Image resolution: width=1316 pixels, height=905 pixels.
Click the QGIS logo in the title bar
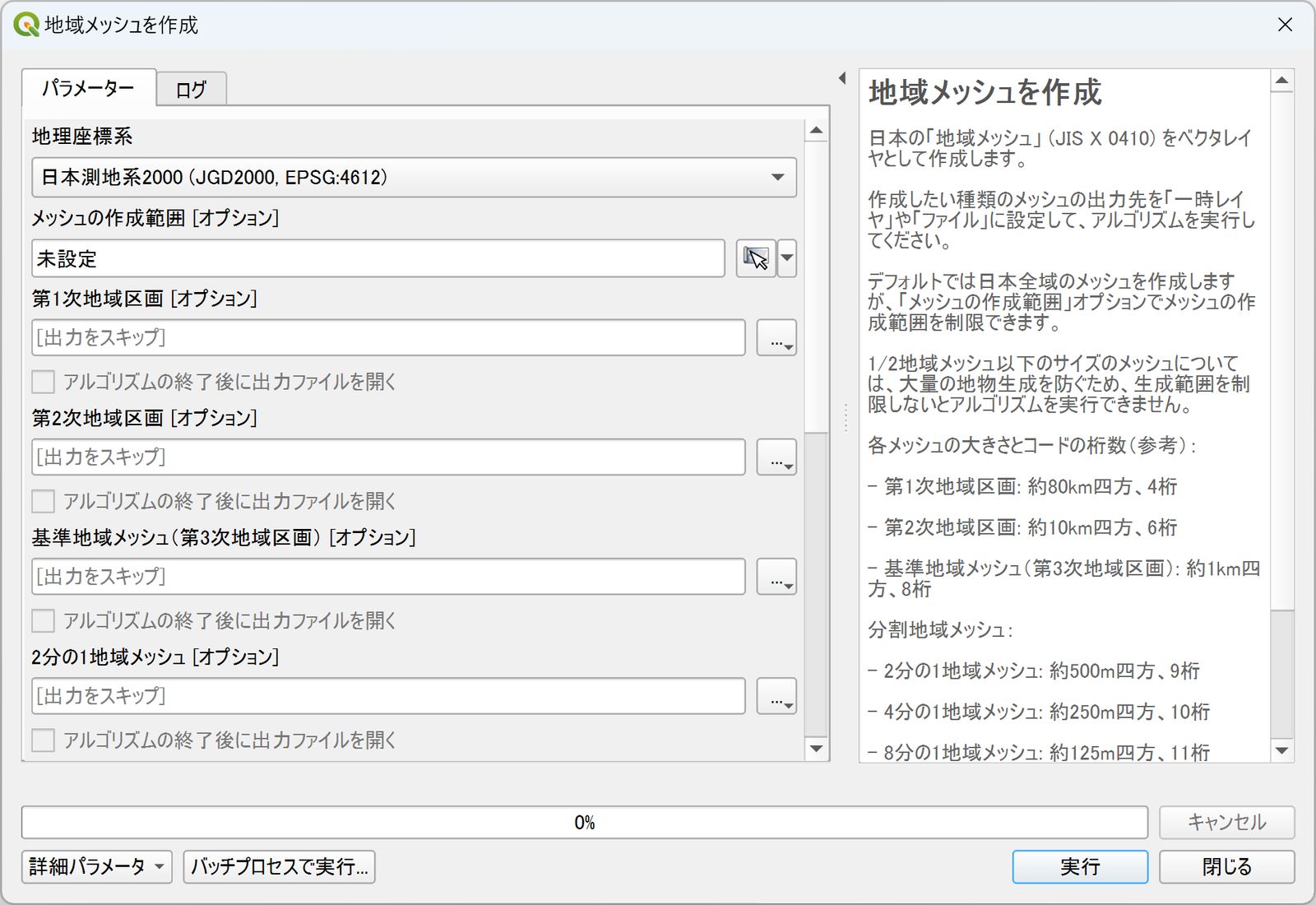[x=26, y=25]
